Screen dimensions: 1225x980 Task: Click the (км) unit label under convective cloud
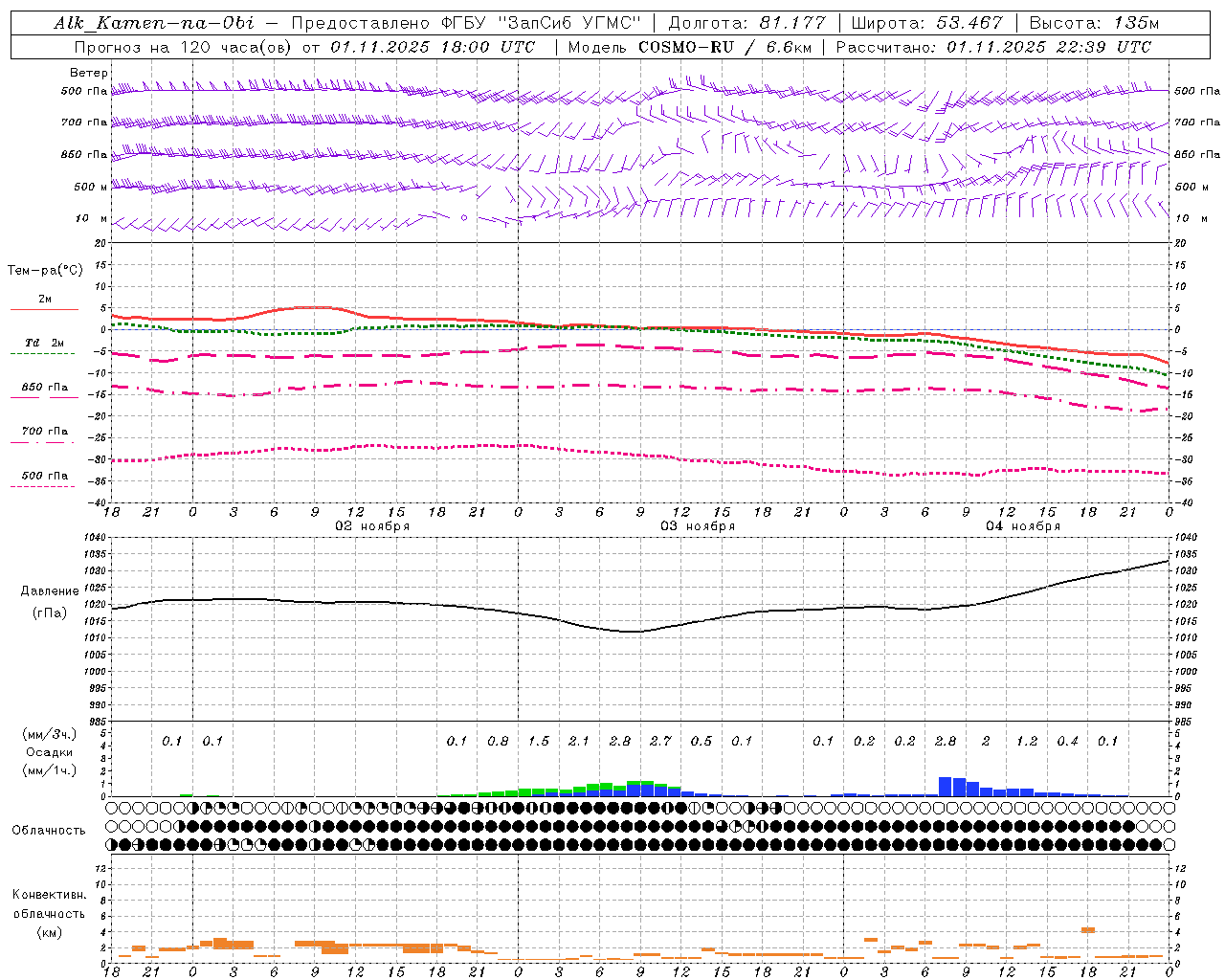(x=50, y=933)
